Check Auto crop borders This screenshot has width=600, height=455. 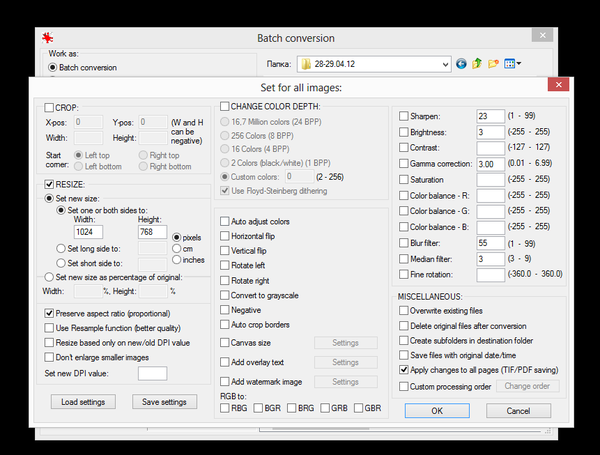click(225, 325)
